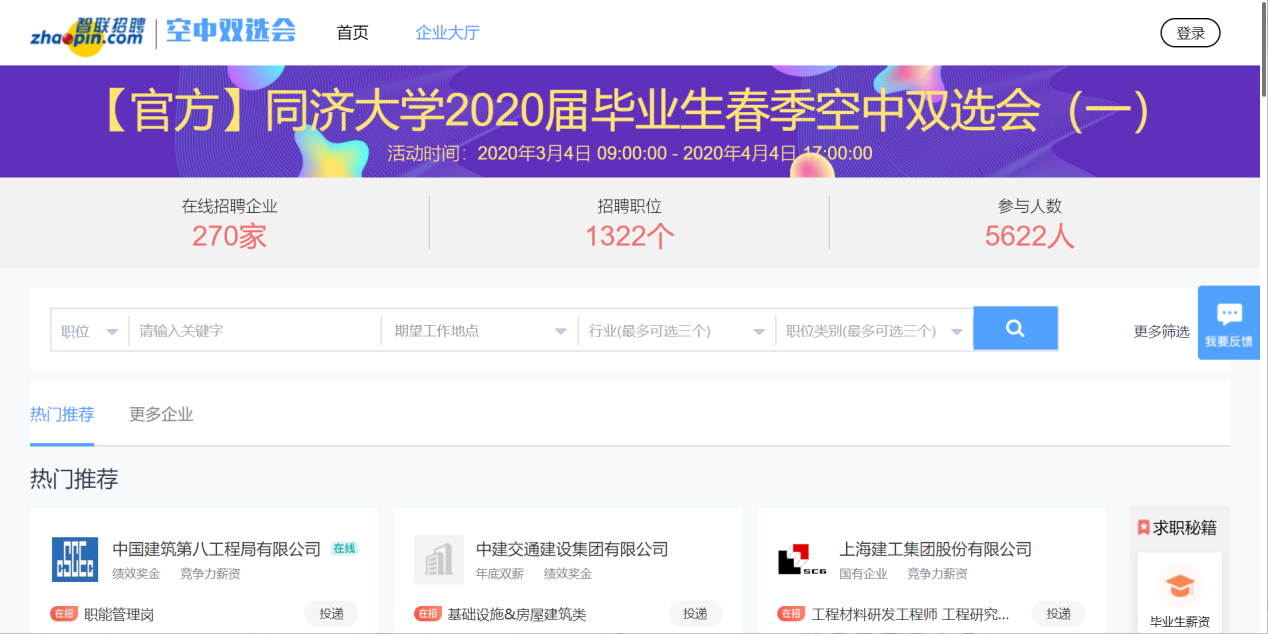Open 企业大厅 navigation item
The height and width of the screenshot is (634, 1268).
447,33
